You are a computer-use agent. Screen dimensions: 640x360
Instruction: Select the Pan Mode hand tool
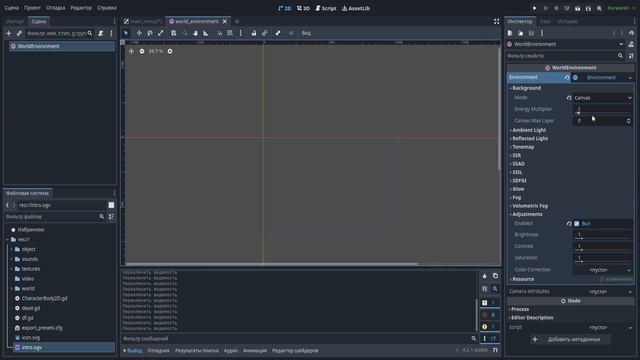coord(195,33)
